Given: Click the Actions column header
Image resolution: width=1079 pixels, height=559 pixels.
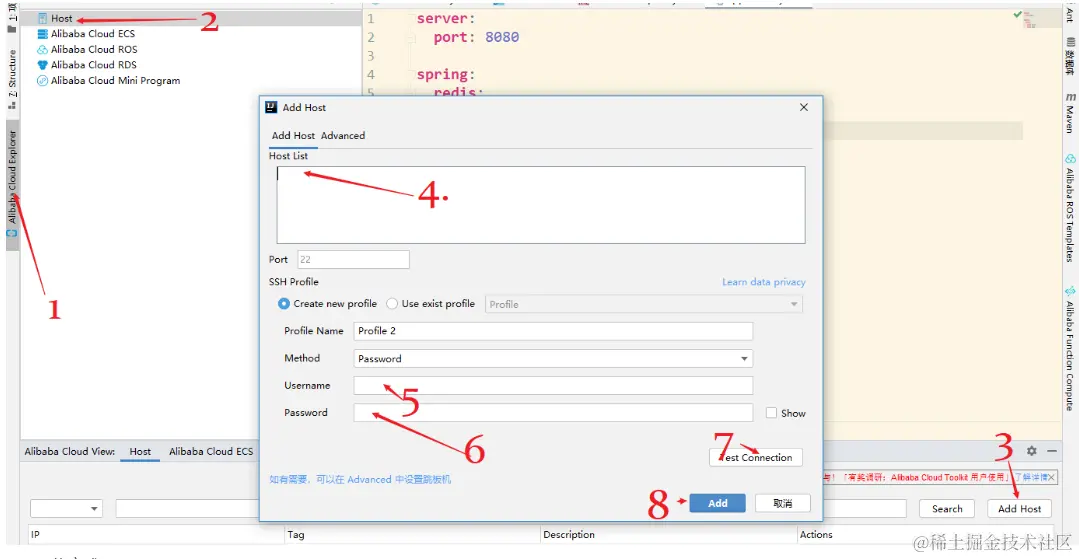Looking at the screenshot, I should 925,535.
